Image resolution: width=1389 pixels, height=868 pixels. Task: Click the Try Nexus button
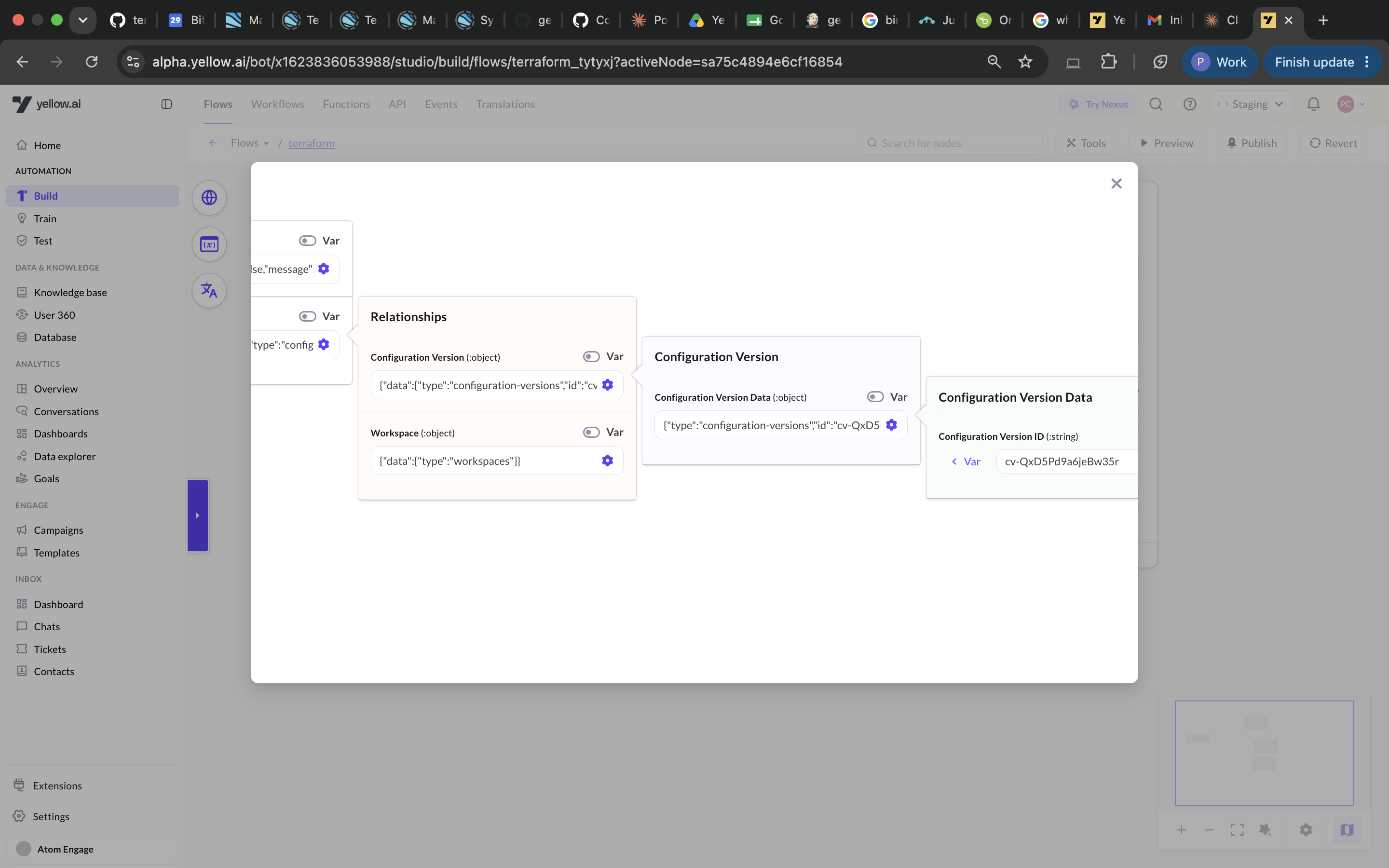tap(1097, 104)
